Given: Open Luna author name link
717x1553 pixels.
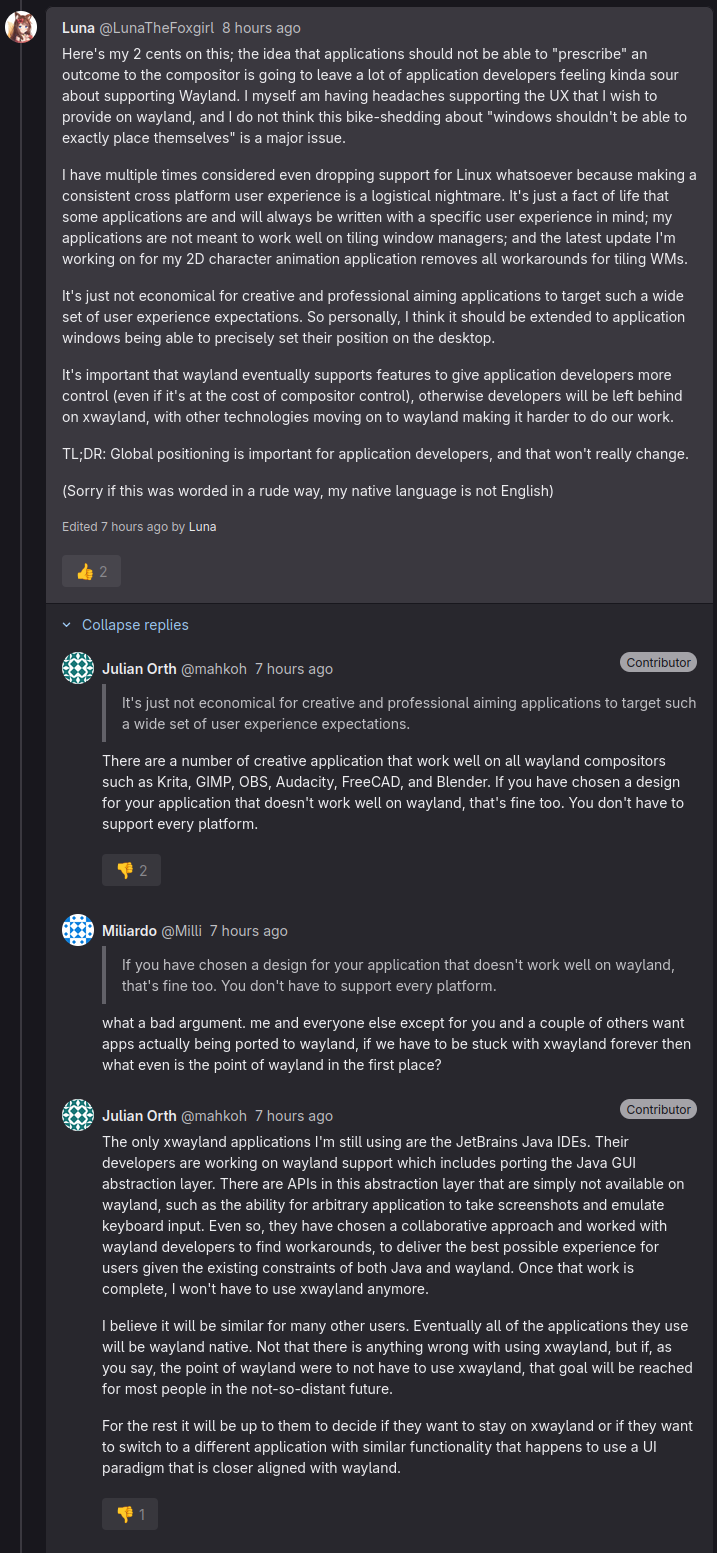Looking at the screenshot, I should click(x=78, y=28).
